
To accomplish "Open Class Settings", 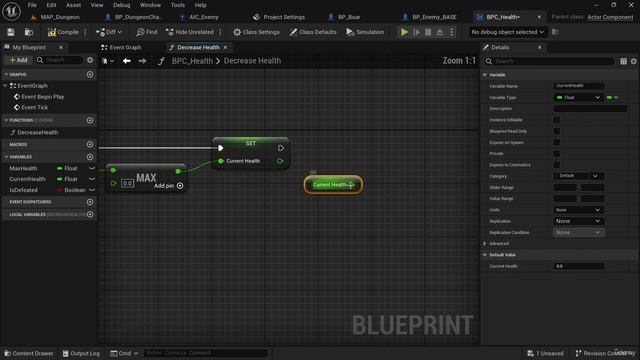I will pyautogui.click(x=256, y=32).
